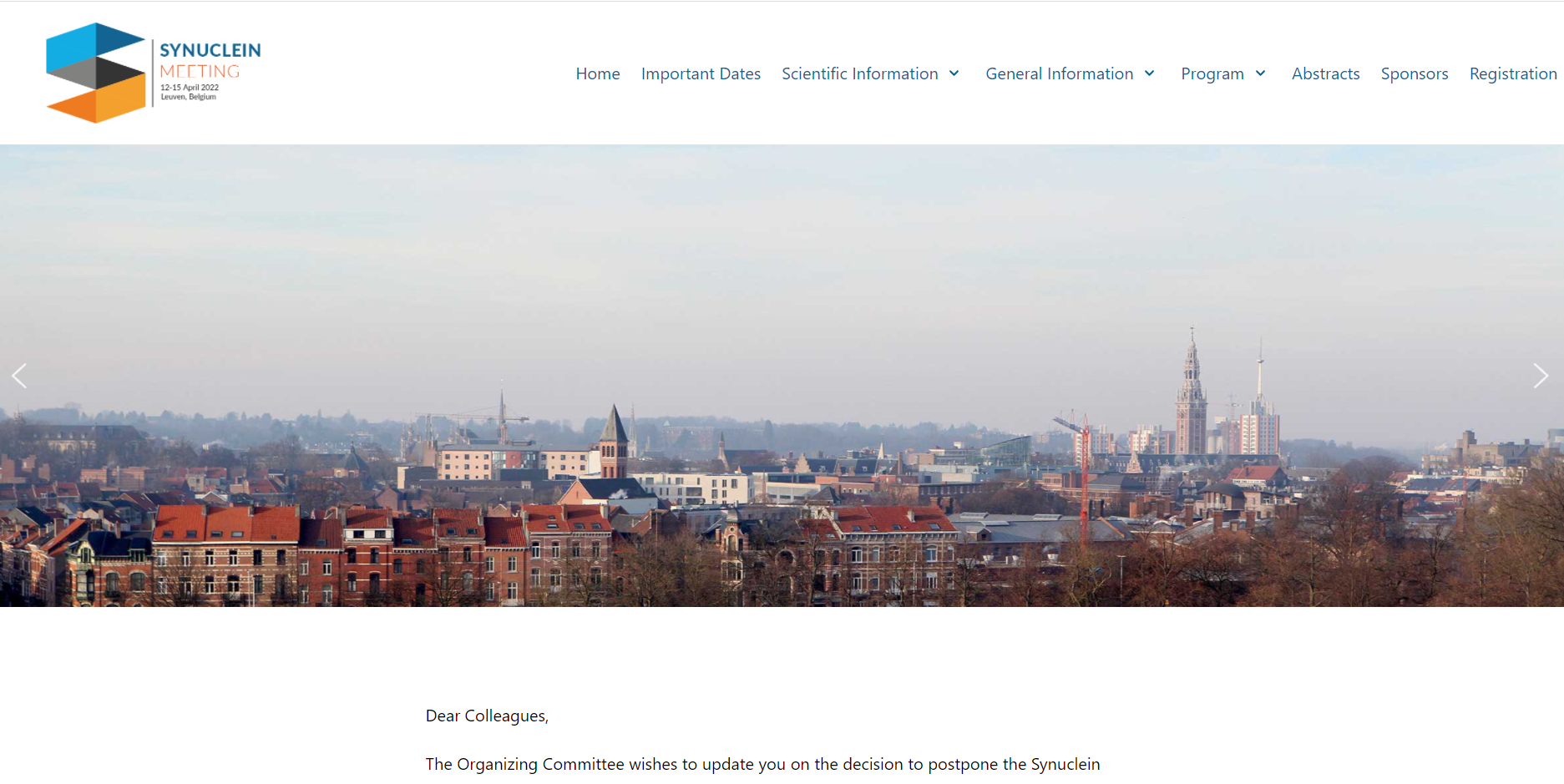
Task: Click the Leuven skyline banner image
Action: tap(782, 376)
